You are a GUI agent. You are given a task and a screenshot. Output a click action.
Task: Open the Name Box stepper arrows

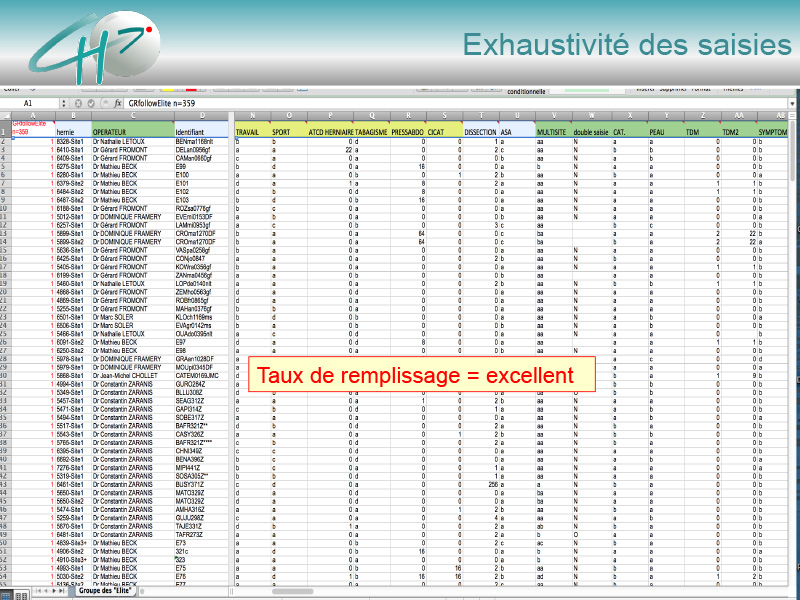64,103
